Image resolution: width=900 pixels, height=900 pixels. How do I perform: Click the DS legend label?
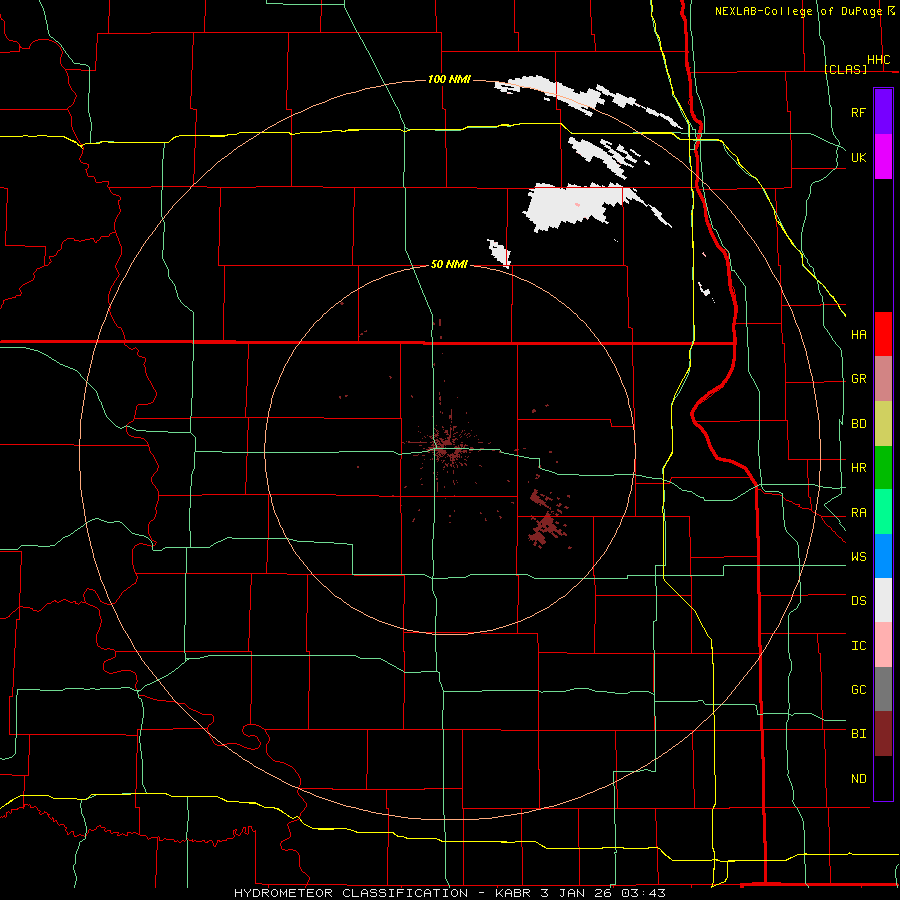858,601
